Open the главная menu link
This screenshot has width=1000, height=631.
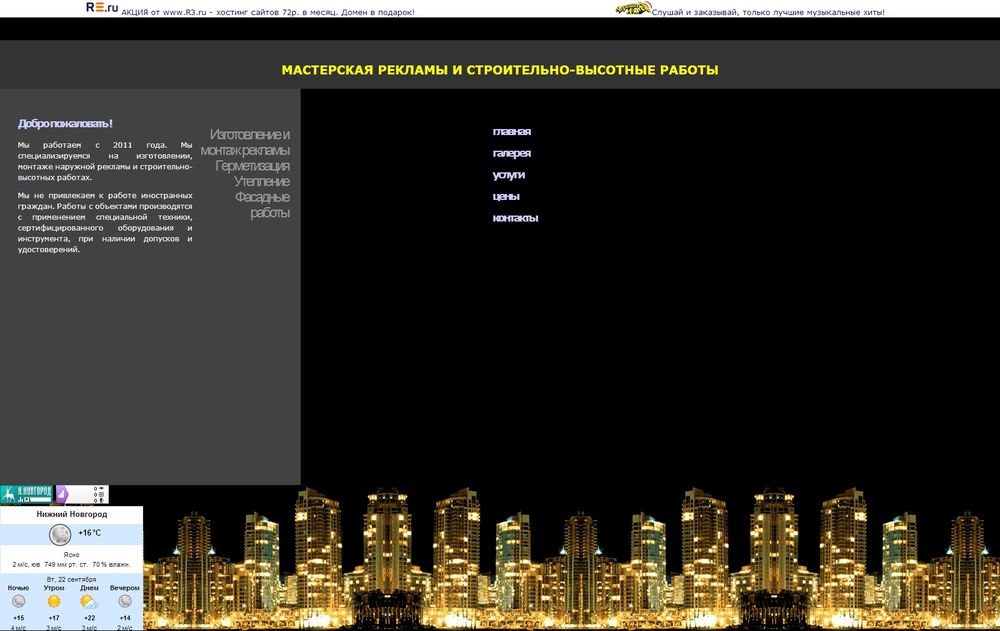[x=511, y=131]
